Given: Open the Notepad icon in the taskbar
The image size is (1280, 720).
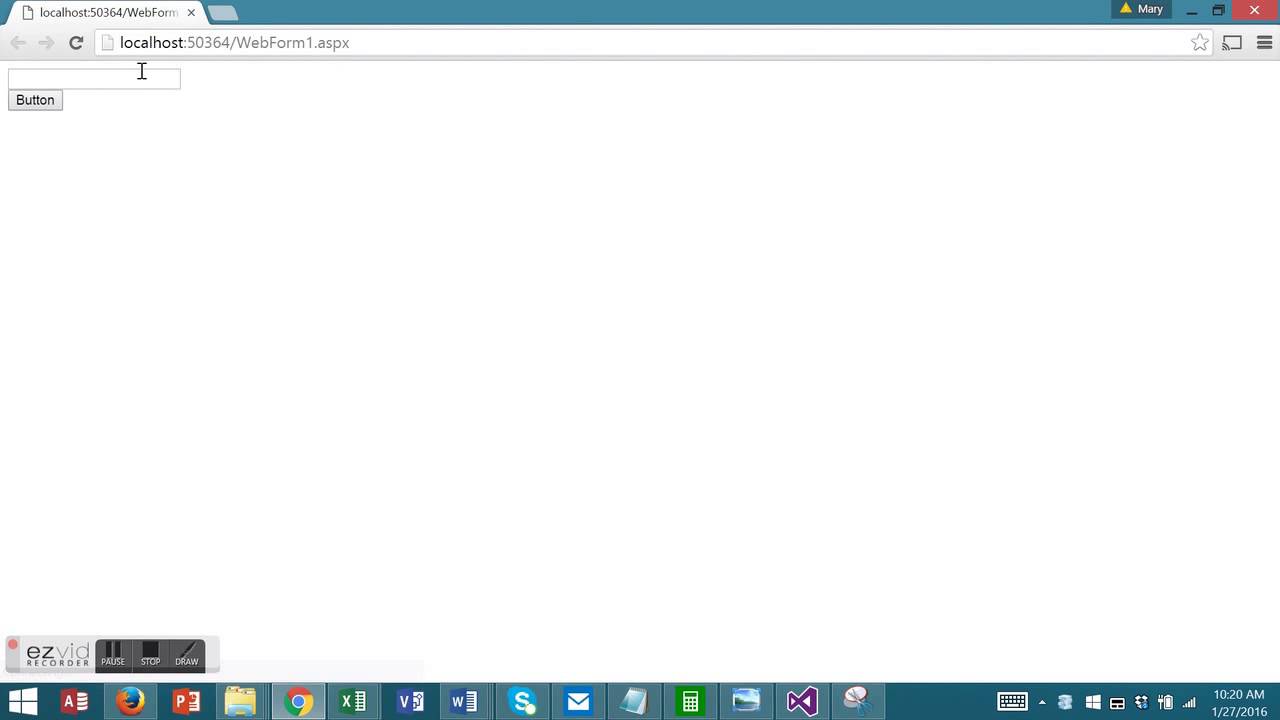Looking at the screenshot, I should tap(634, 702).
